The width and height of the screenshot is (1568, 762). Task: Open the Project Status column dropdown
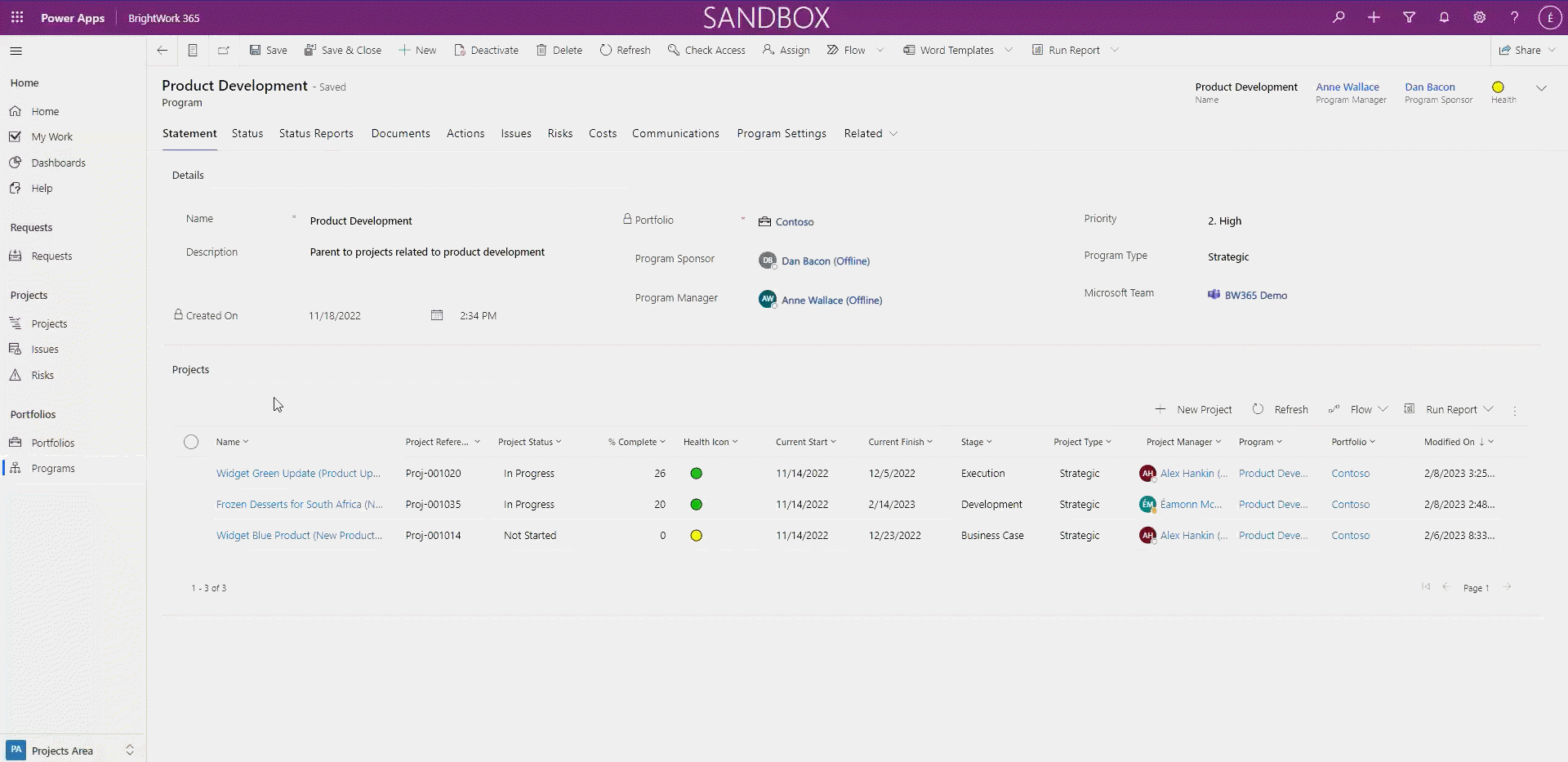tap(529, 442)
